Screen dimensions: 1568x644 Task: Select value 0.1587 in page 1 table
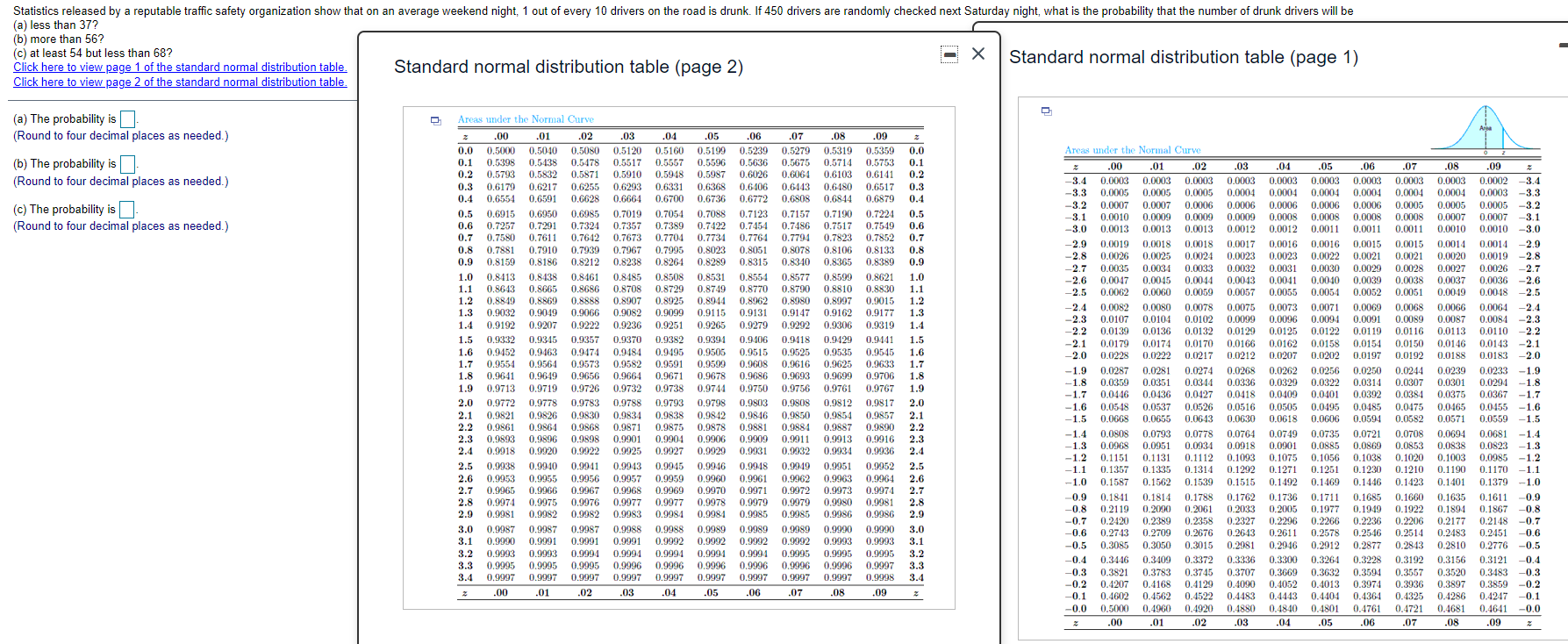coord(1114,482)
